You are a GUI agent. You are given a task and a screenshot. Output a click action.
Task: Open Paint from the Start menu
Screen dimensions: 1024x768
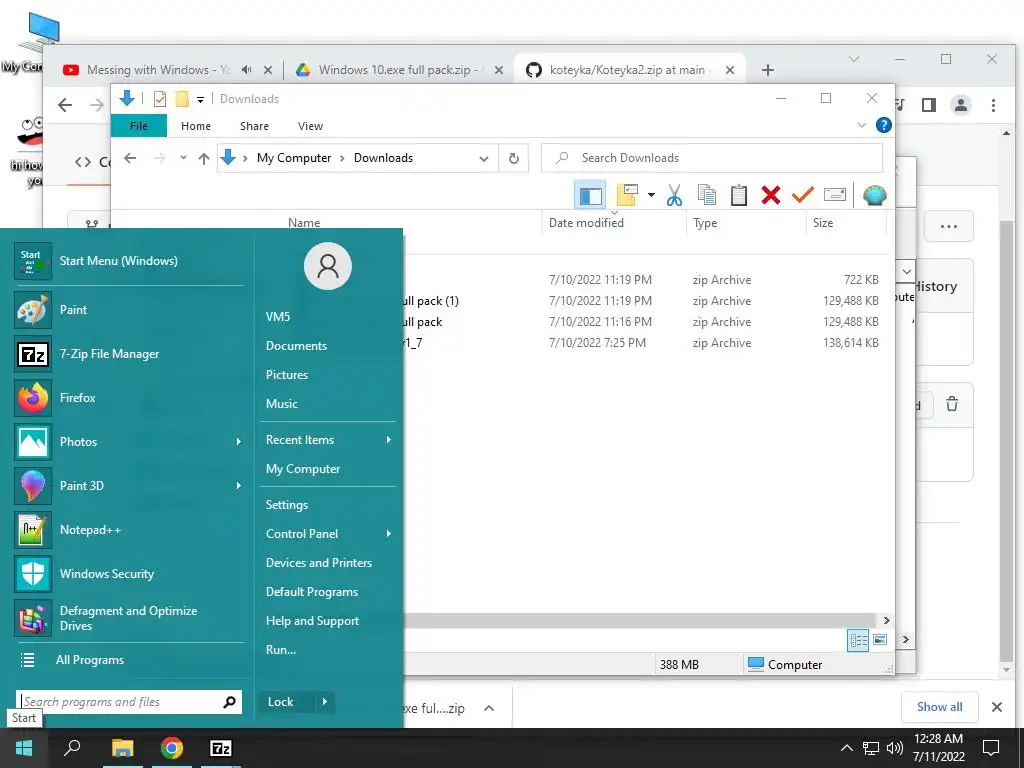[x=129, y=310]
